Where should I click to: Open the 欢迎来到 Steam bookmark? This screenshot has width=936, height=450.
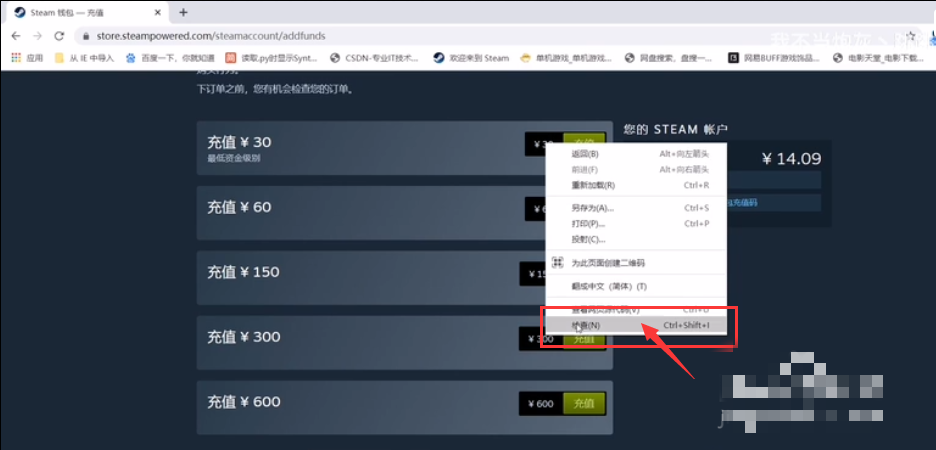(x=472, y=58)
